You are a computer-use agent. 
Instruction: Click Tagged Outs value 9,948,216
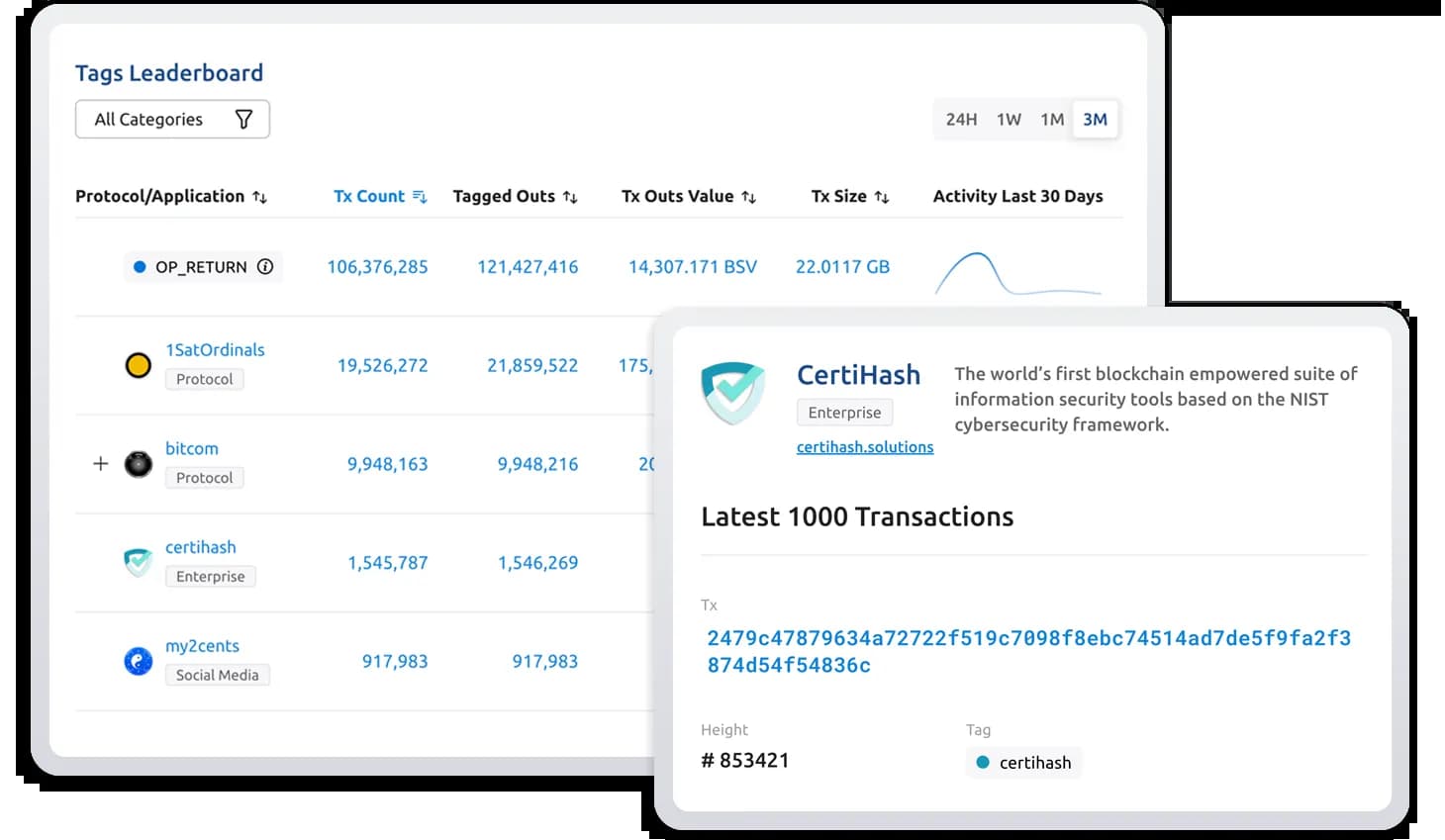pos(537,464)
